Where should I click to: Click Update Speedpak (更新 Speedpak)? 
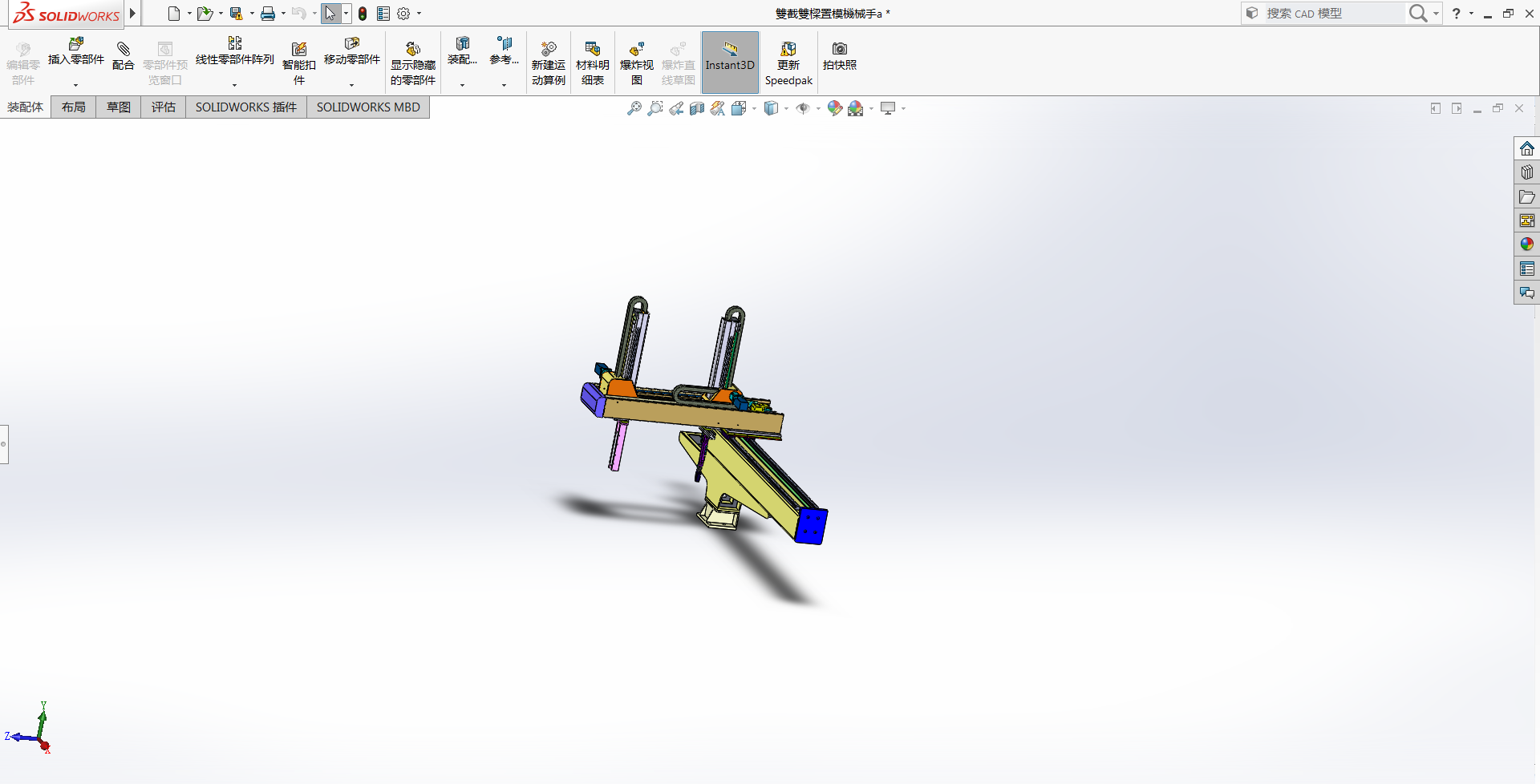pos(788,63)
